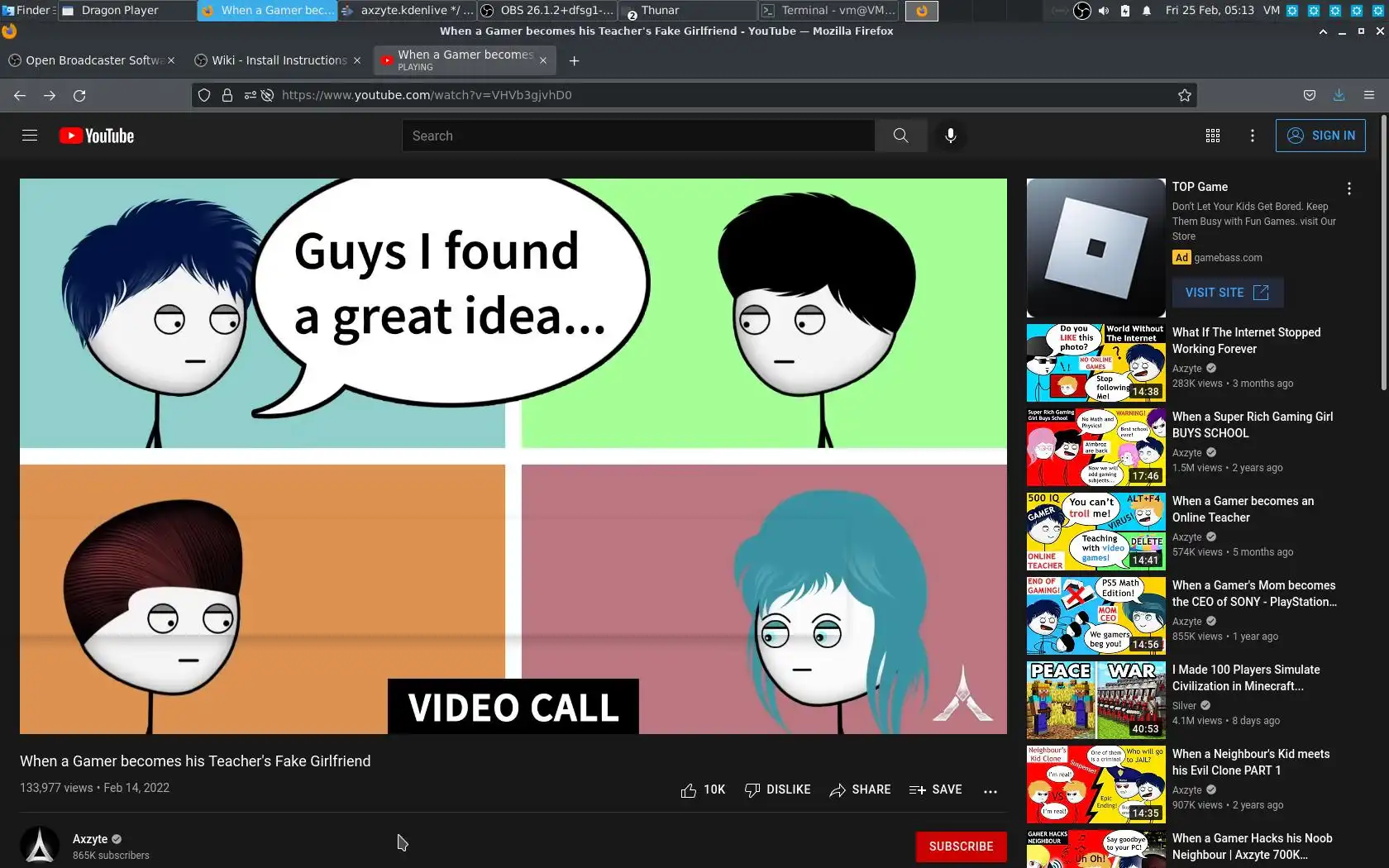This screenshot has width=1389, height=868.
Task: Open more actions below the video
Action: pos(990,791)
